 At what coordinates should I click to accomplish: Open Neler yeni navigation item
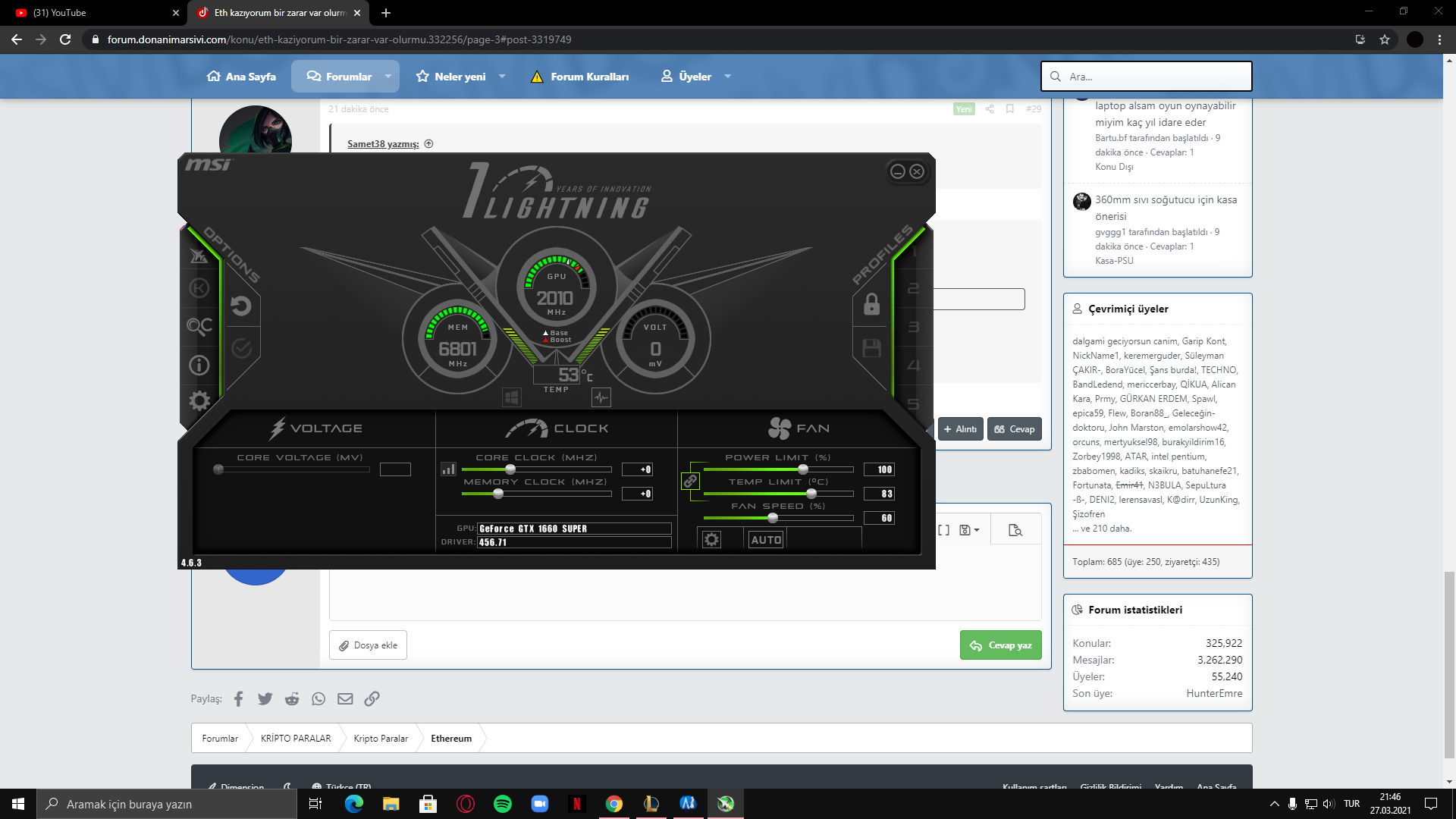pos(450,77)
